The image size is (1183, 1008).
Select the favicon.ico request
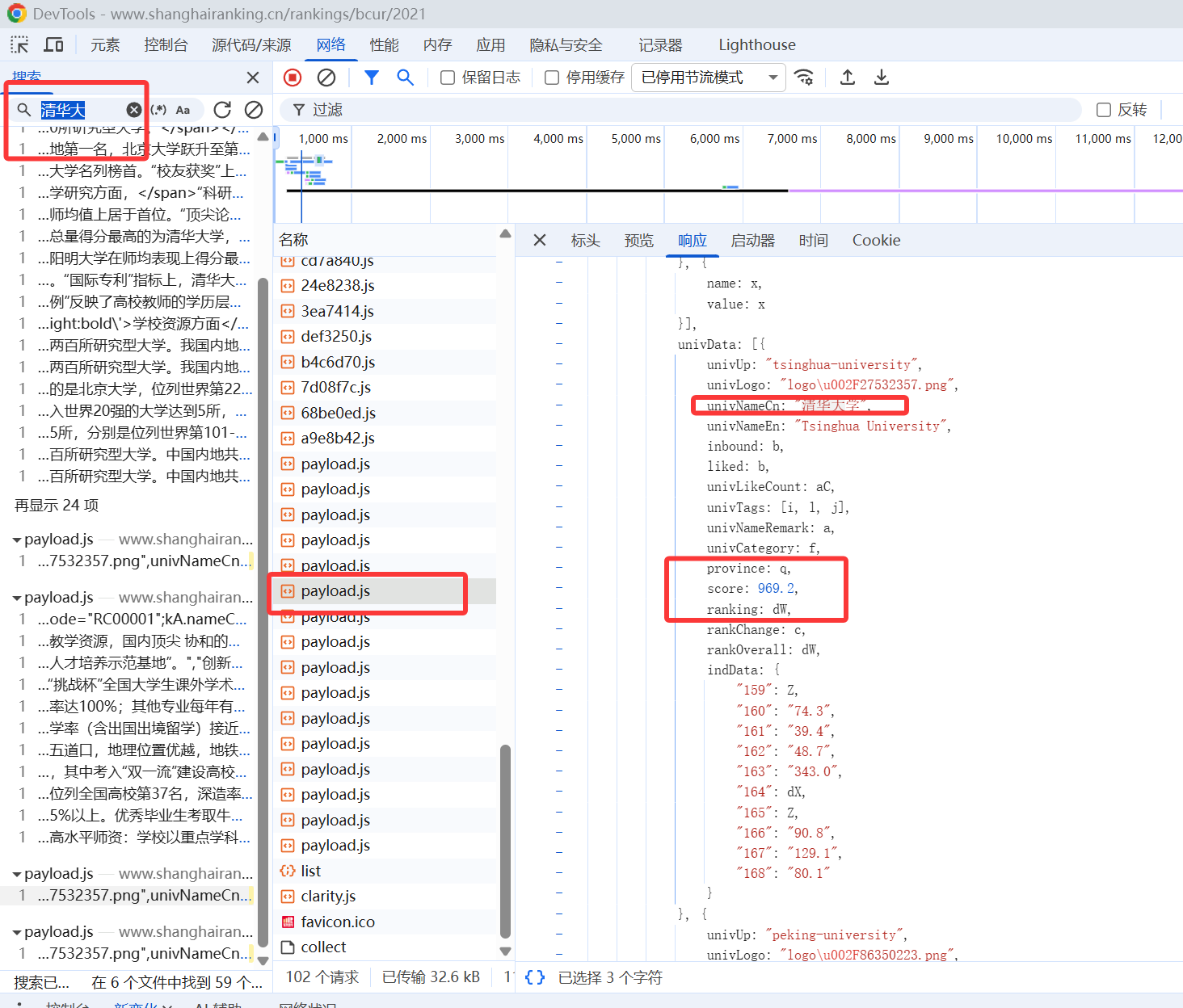pyautogui.click(x=385, y=922)
